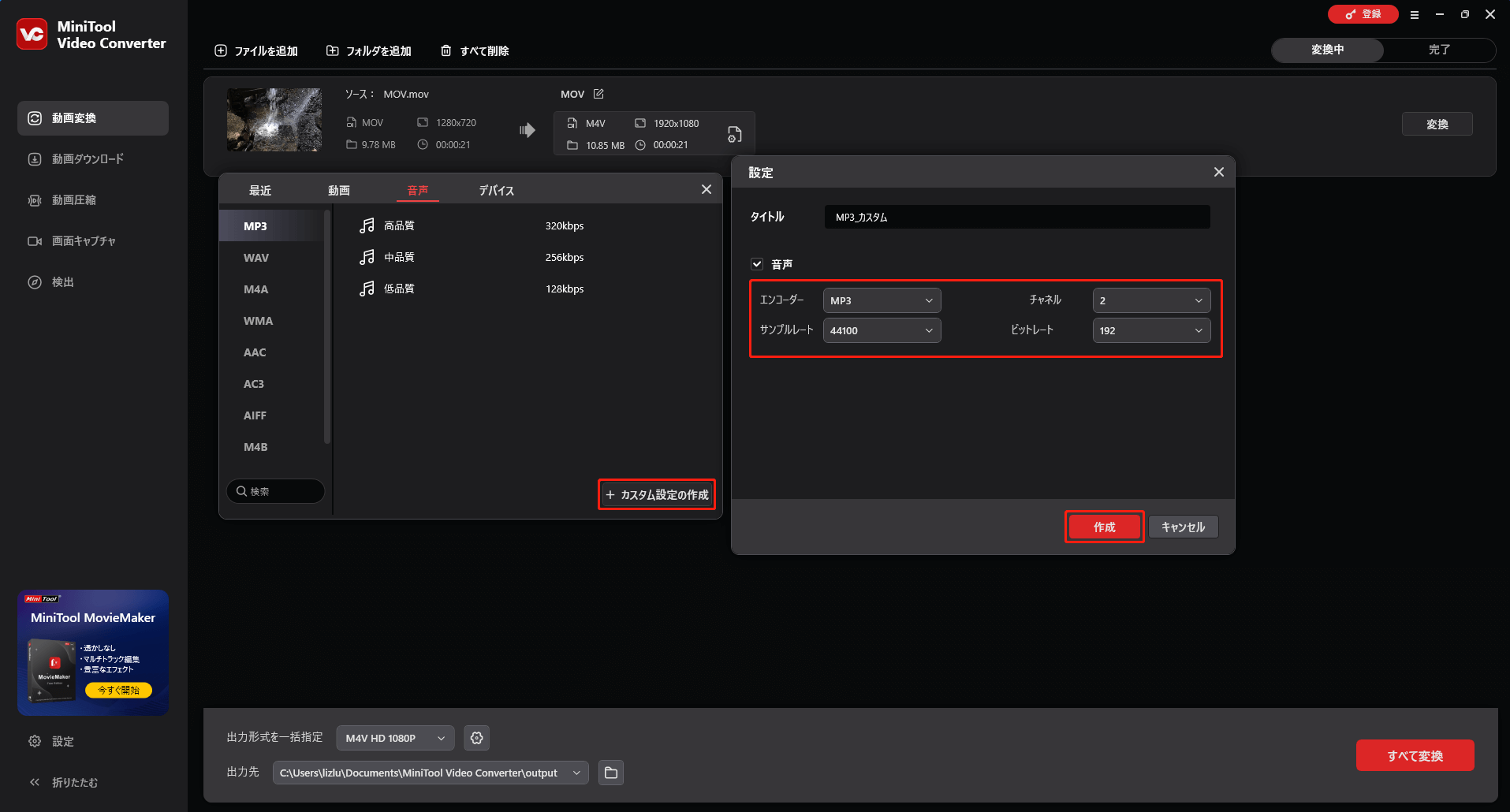Toggle the 音声 checkbox
The image size is (1510, 812).
tap(757, 264)
